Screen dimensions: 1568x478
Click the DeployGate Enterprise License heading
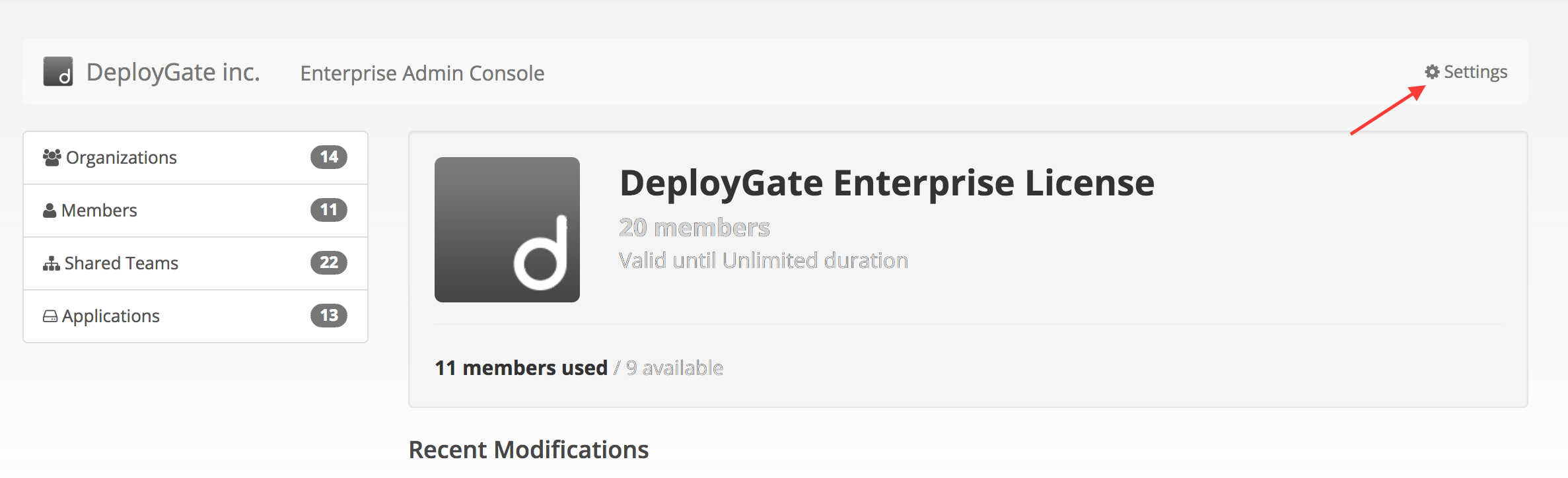[x=887, y=183]
